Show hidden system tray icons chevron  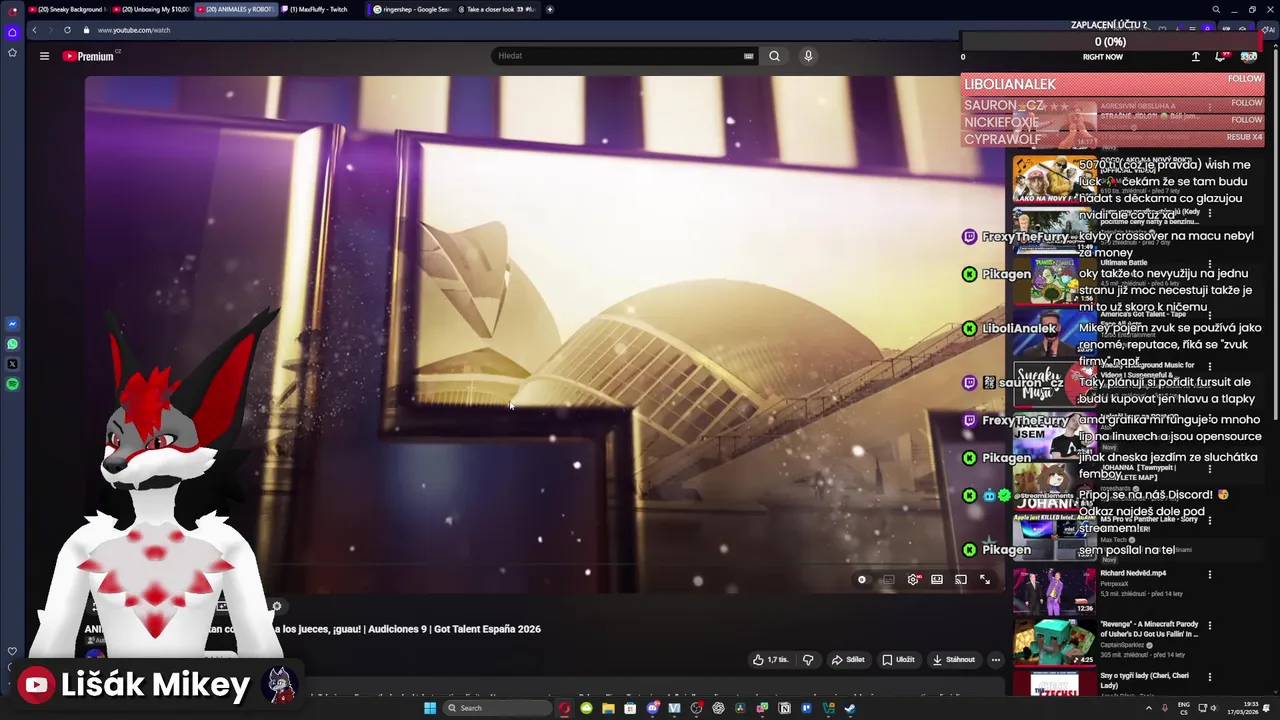1149,708
